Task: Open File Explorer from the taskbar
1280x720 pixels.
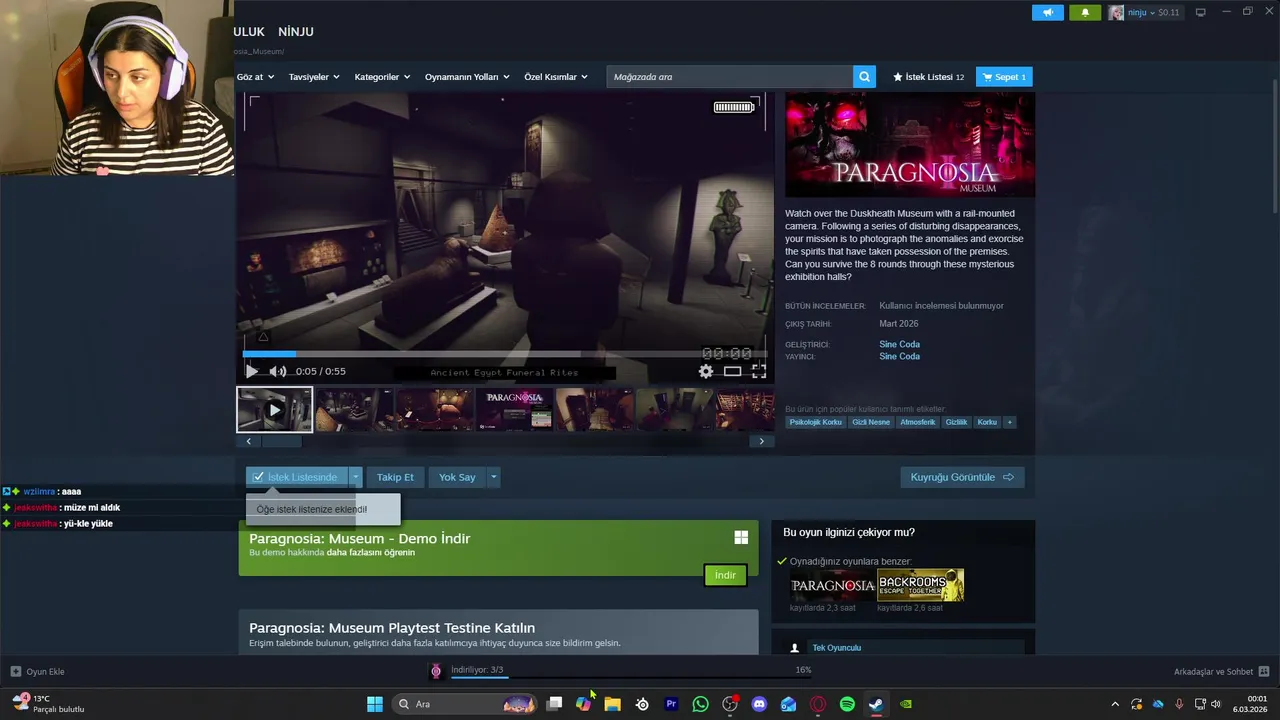Action: (612, 704)
